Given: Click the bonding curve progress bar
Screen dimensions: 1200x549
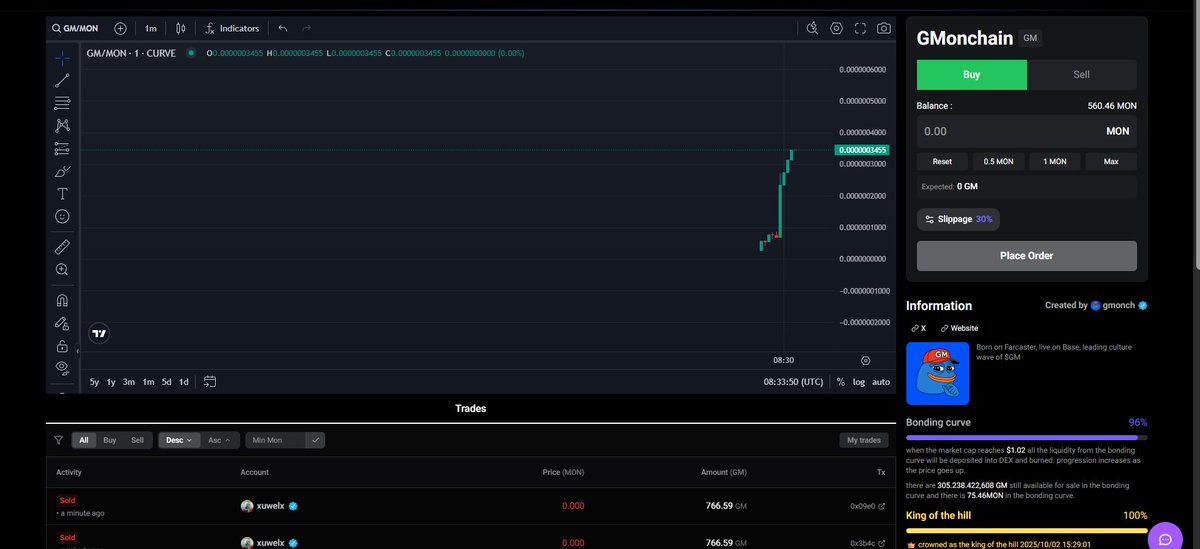Looking at the screenshot, I should point(1027,437).
